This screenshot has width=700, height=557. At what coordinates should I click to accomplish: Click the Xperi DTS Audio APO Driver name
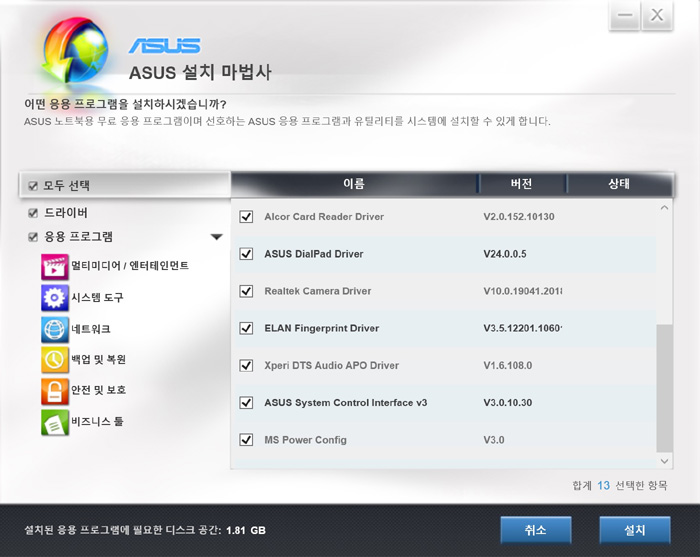pos(332,366)
